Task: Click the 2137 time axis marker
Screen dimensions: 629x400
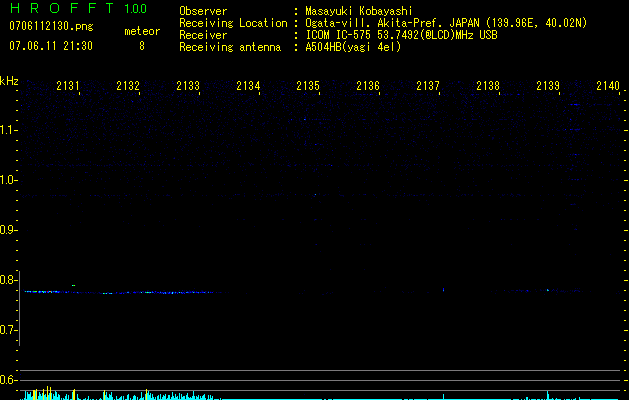Action: point(428,86)
